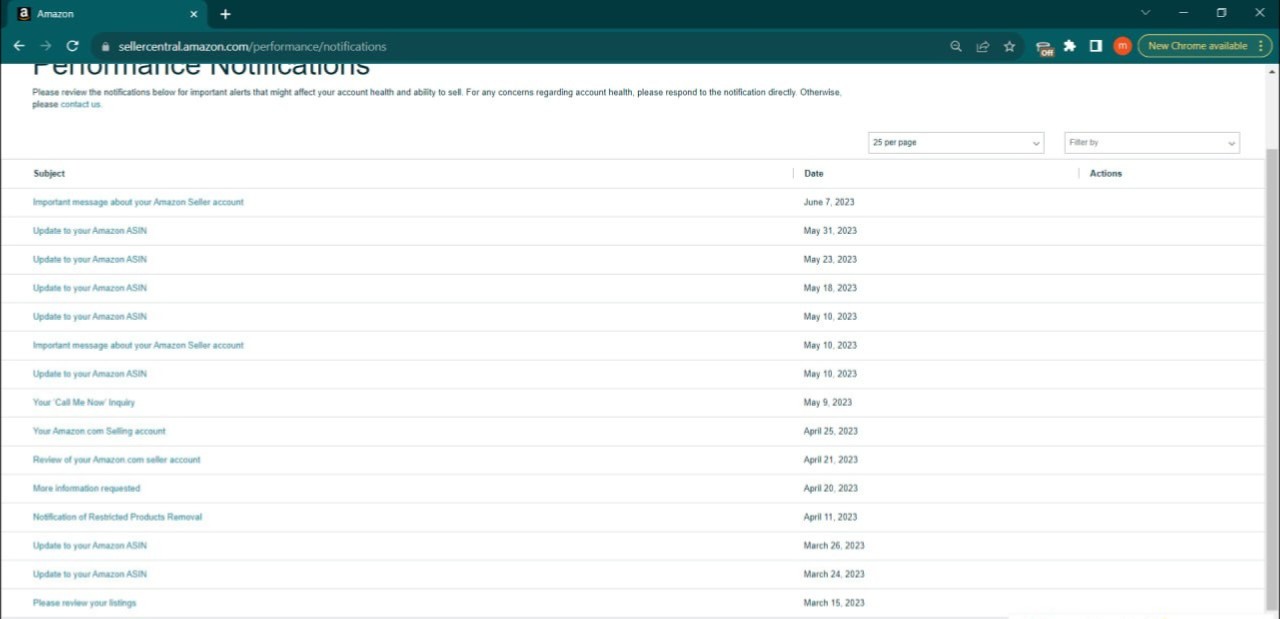Open Your Amazon.com Selling account notification
This screenshot has height=619, width=1280.
[99, 431]
